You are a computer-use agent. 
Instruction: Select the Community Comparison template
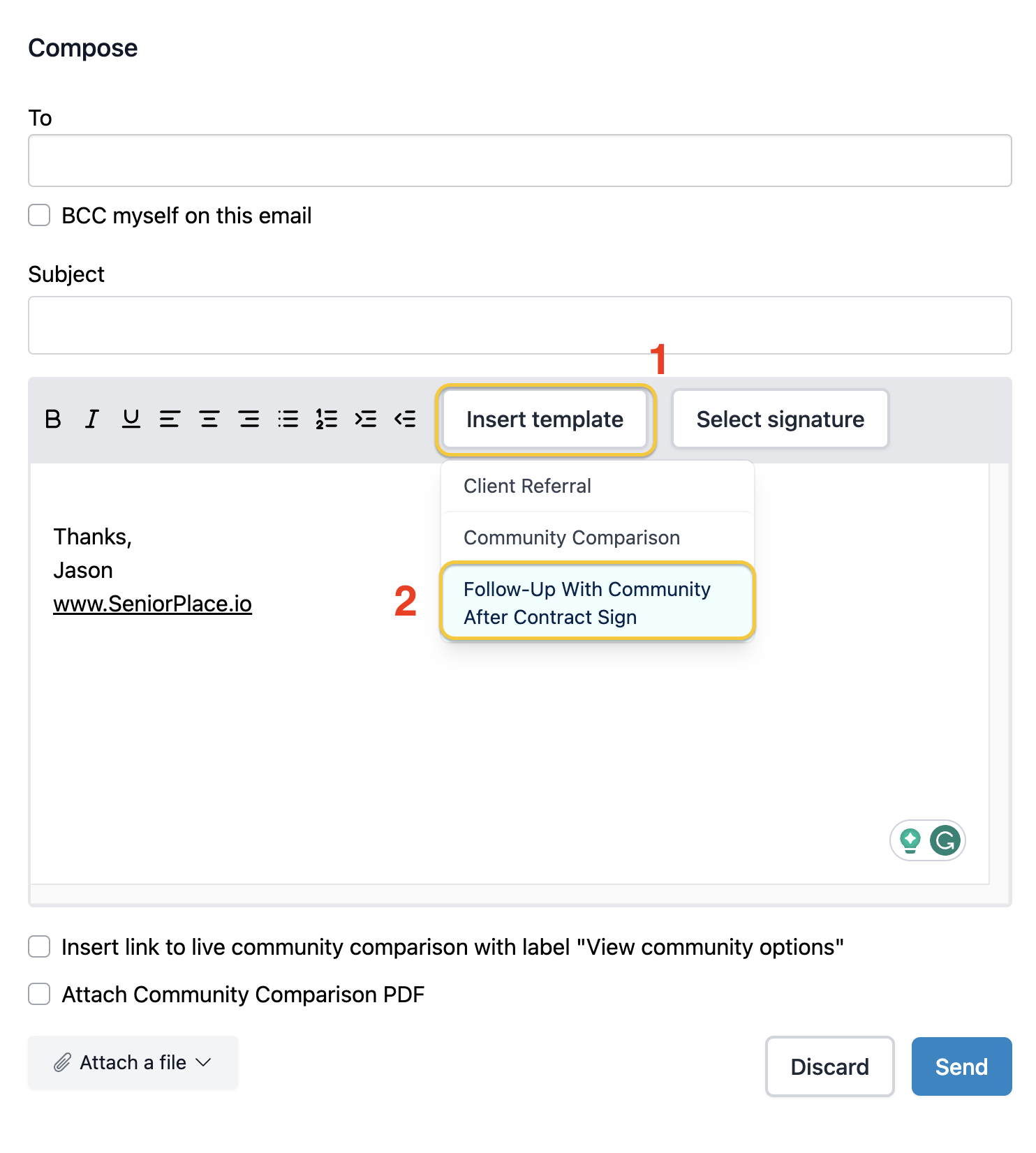[x=571, y=537]
